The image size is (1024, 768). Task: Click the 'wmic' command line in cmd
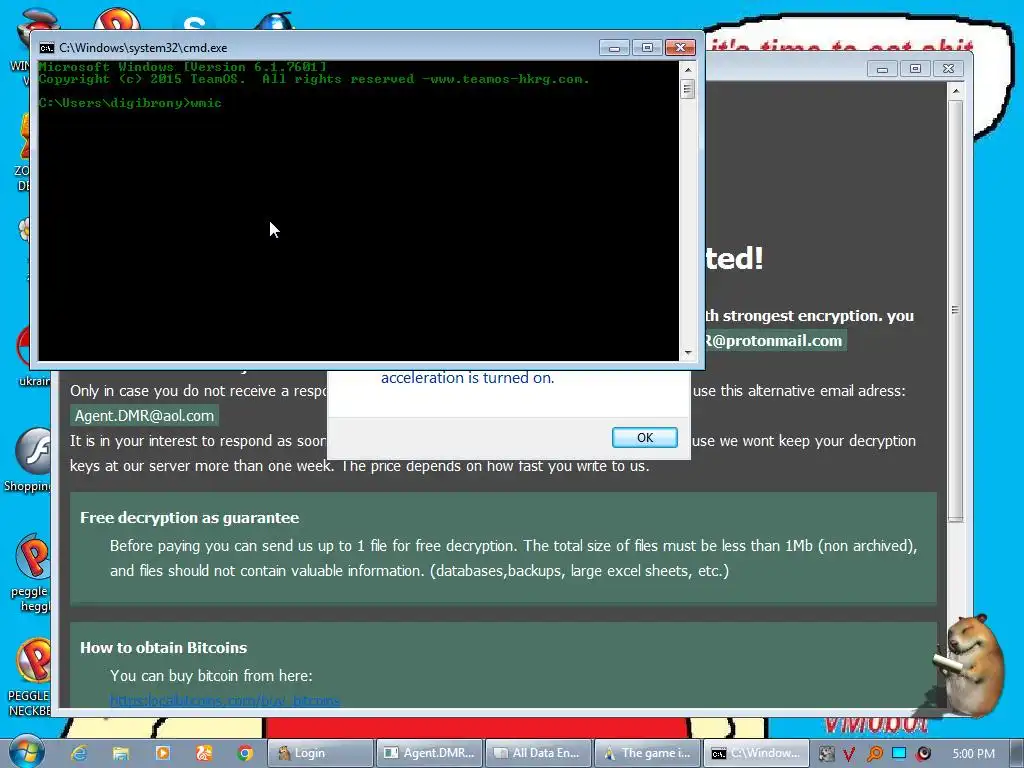(x=130, y=103)
